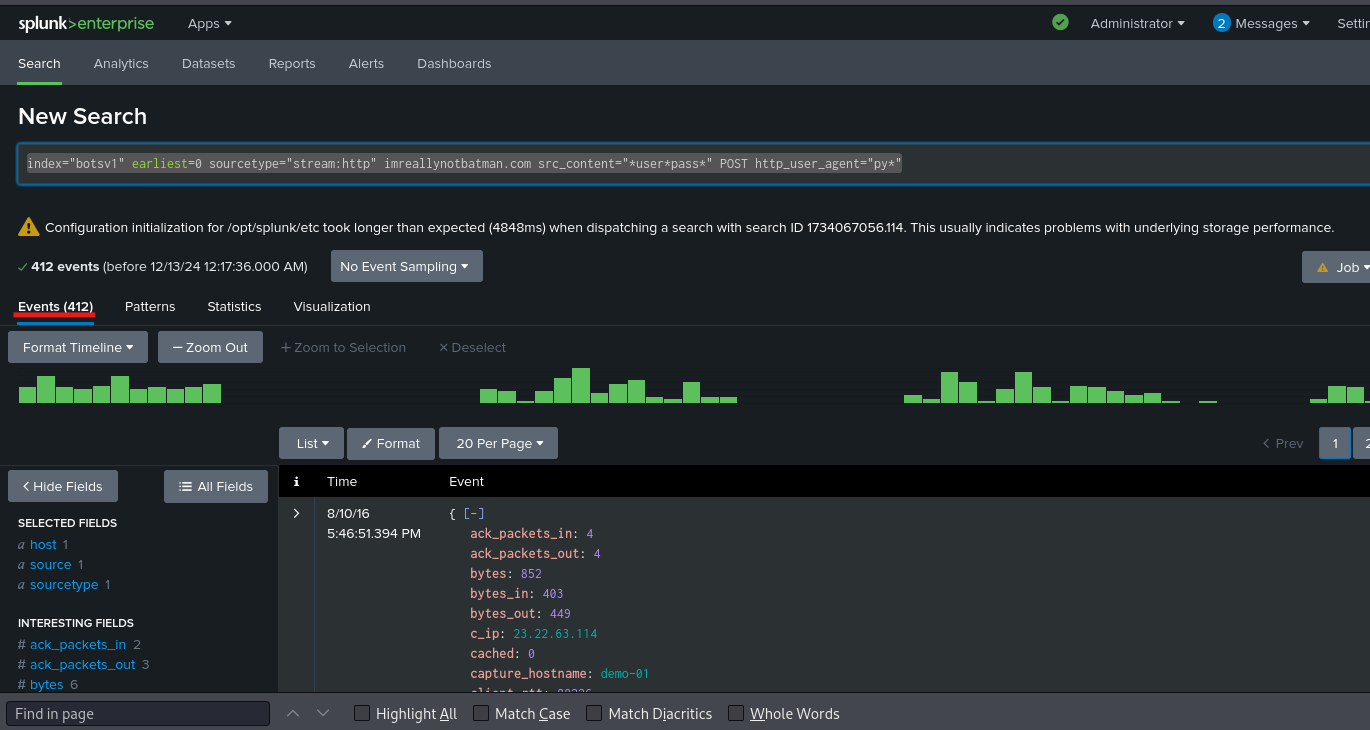Click the bytes_in value 403
Image resolution: width=1370 pixels, height=730 pixels.
(x=553, y=593)
